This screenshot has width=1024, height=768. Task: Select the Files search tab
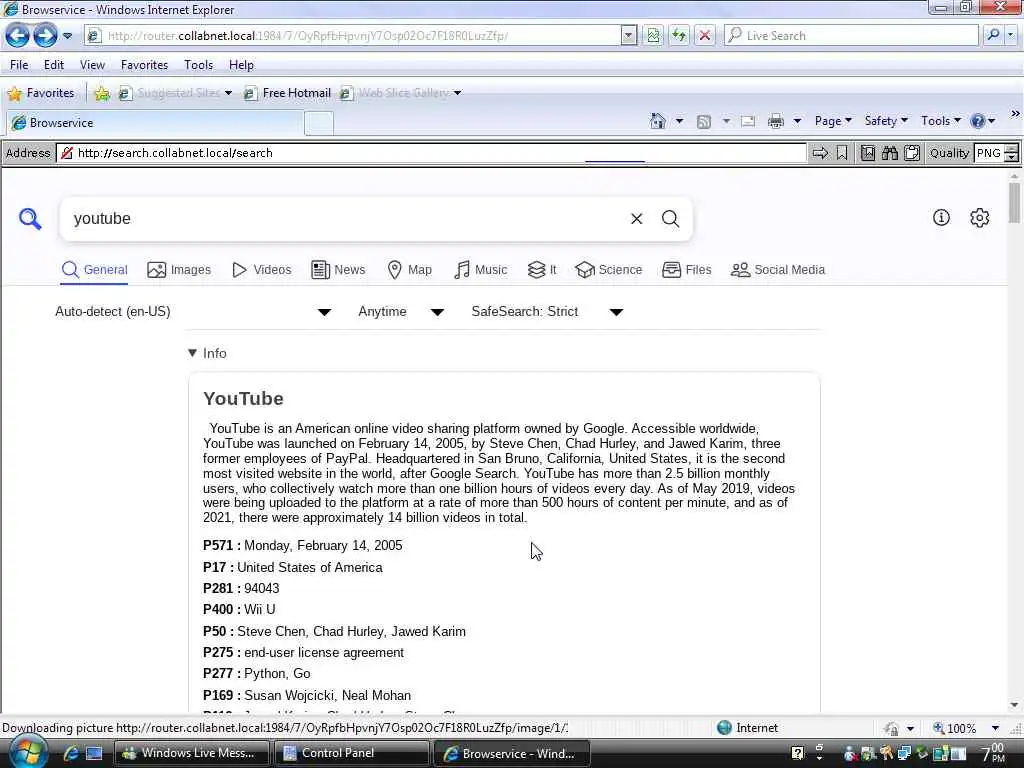point(686,270)
